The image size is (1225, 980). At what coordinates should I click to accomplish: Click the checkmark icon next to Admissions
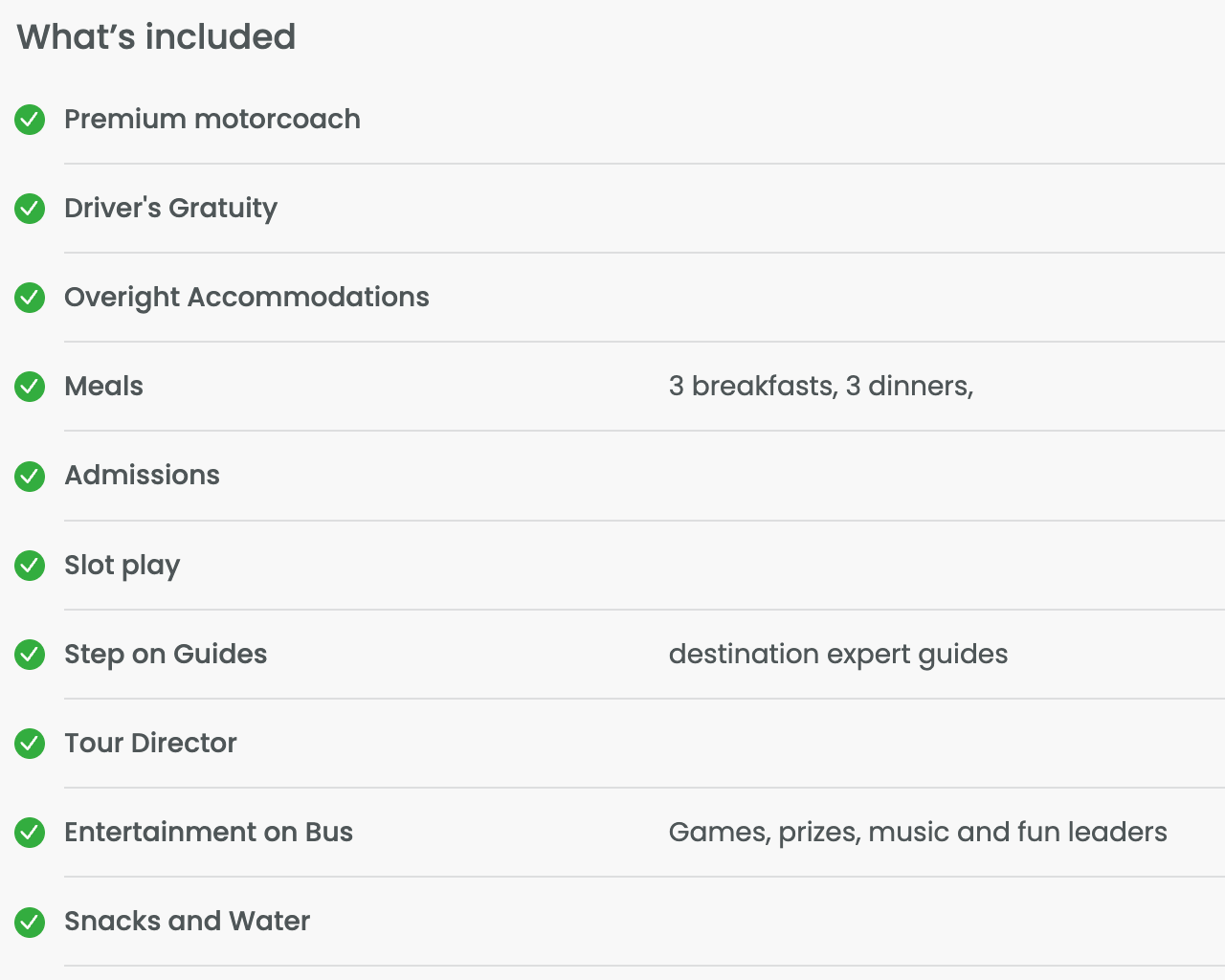coord(30,476)
